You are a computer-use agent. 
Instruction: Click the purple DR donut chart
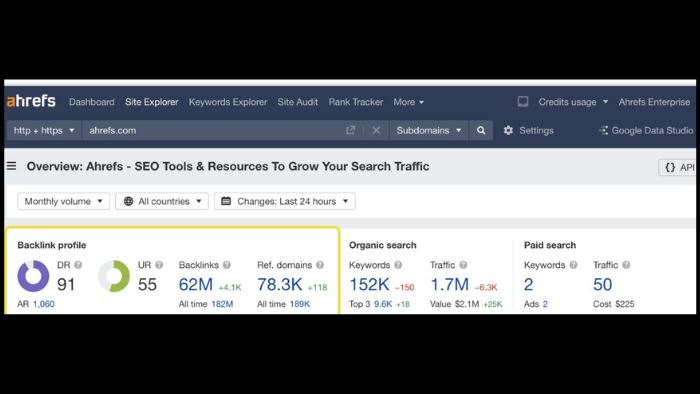(x=33, y=276)
